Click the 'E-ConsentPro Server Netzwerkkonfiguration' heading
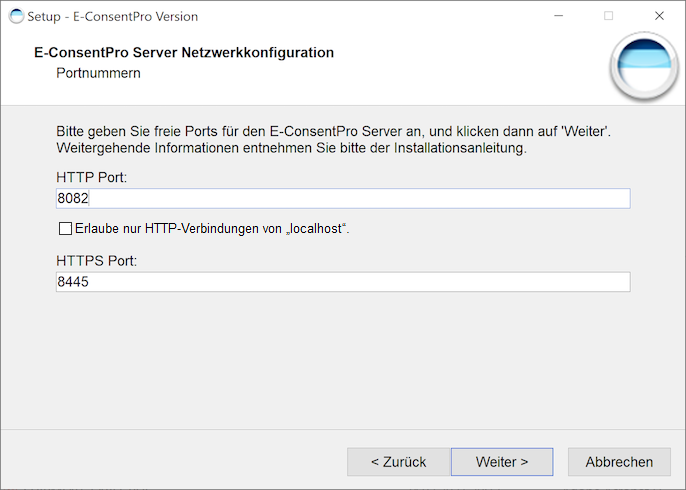686x490 pixels. click(x=184, y=52)
